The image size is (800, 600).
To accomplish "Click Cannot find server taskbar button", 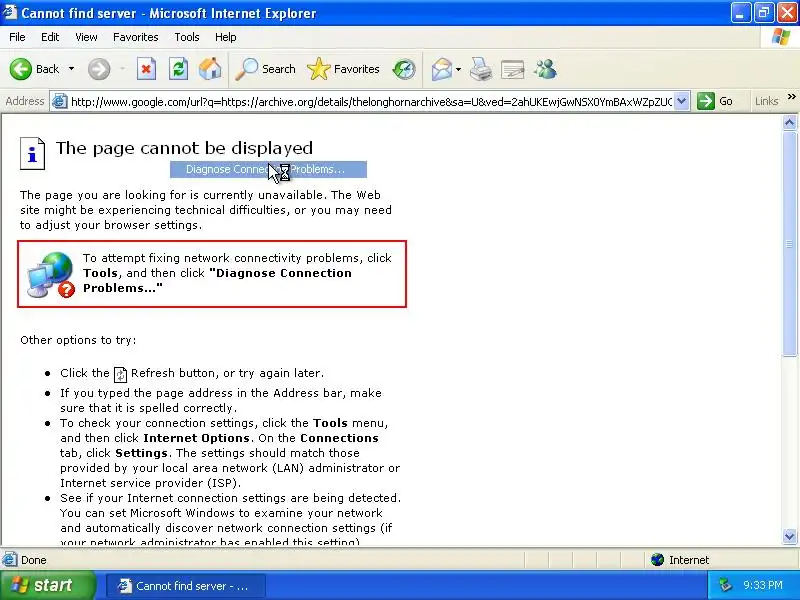I will click(186, 586).
